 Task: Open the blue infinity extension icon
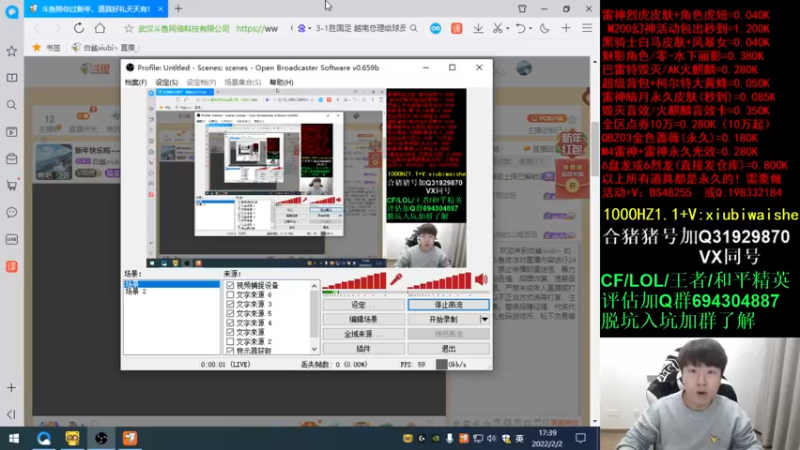[435, 29]
